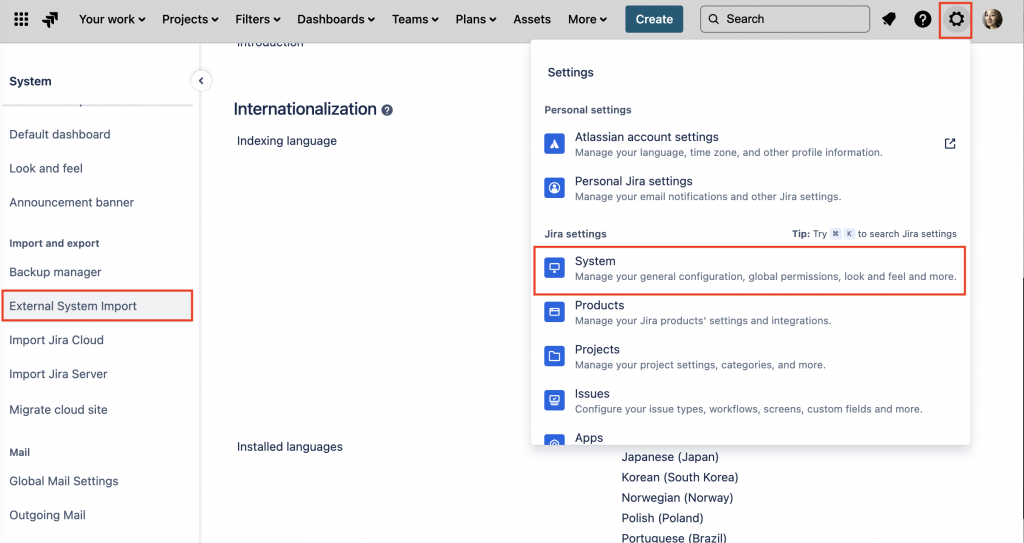Click the Products icon in settings
This screenshot has height=543, width=1024.
pyautogui.click(x=554, y=312)
